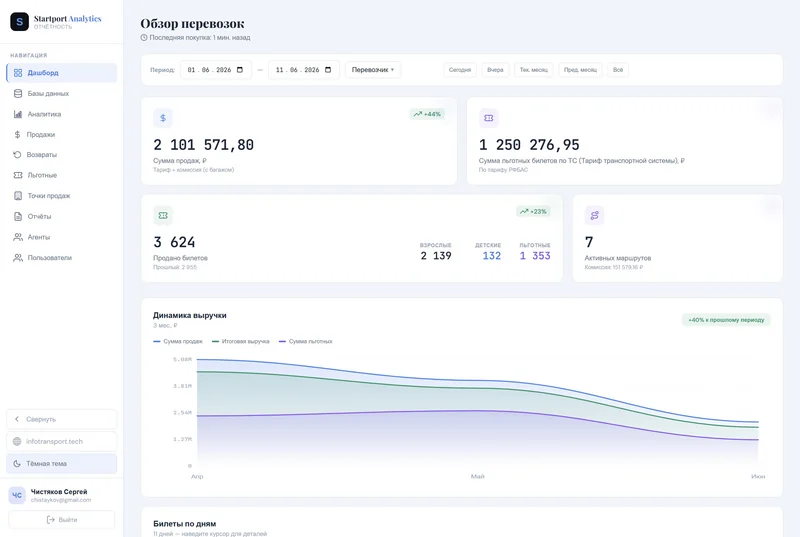
Task: Select the Тек. месяц period button
Action: (534, 70)
